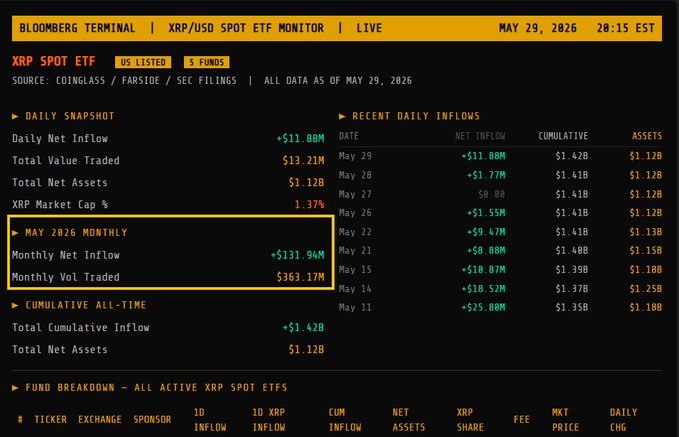Sort fund table by EXCHANGE column
Image resolution: width=679 pixels, height=437 pixels.
[x=100, y=420]
